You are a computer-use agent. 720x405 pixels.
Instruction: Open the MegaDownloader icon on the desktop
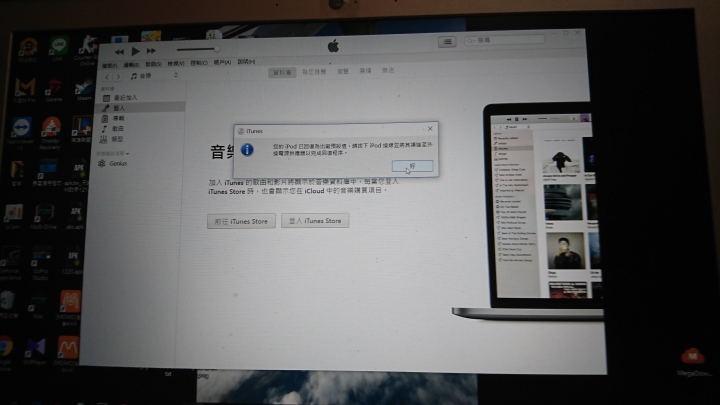pyautogui.click(x=692, y=362)
